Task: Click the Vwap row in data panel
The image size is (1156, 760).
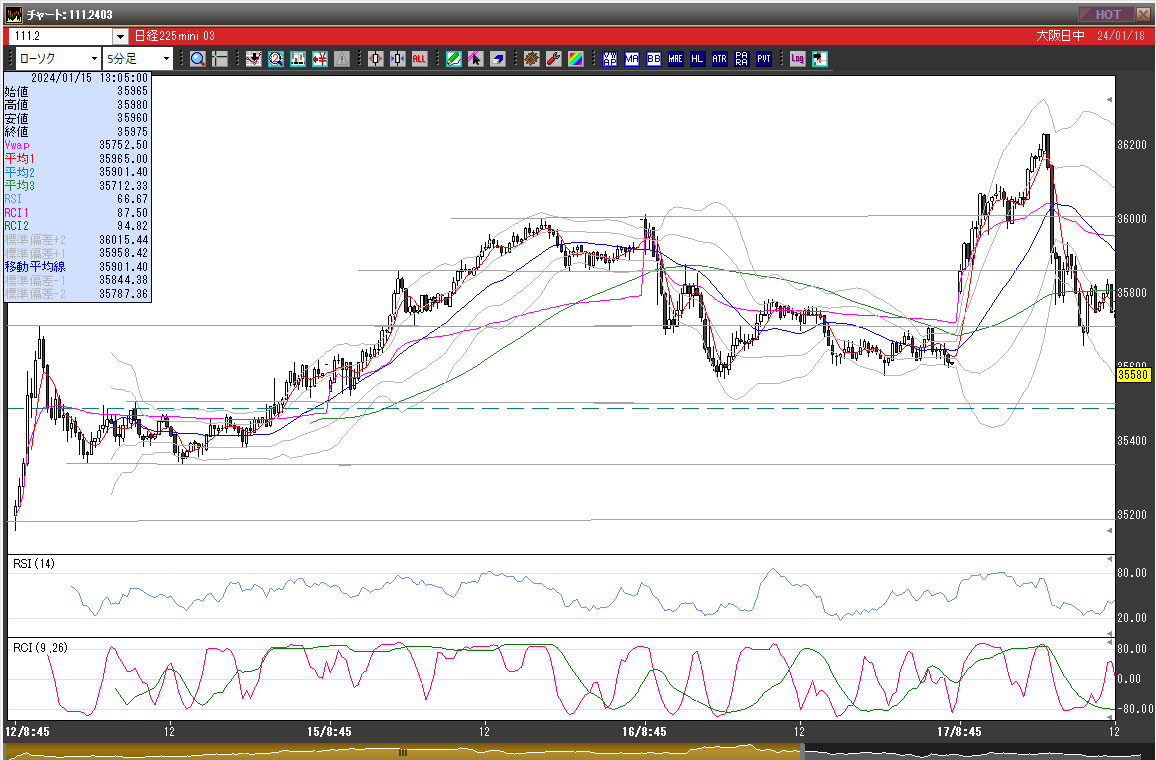Action: [x=77, y=145]
